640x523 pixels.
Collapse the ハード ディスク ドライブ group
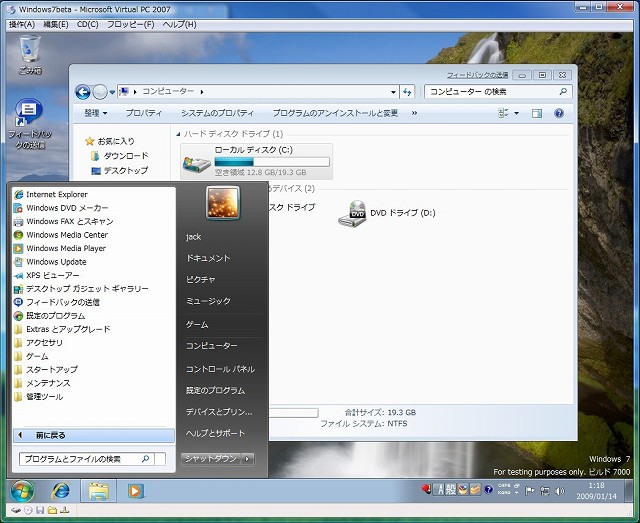178,134
